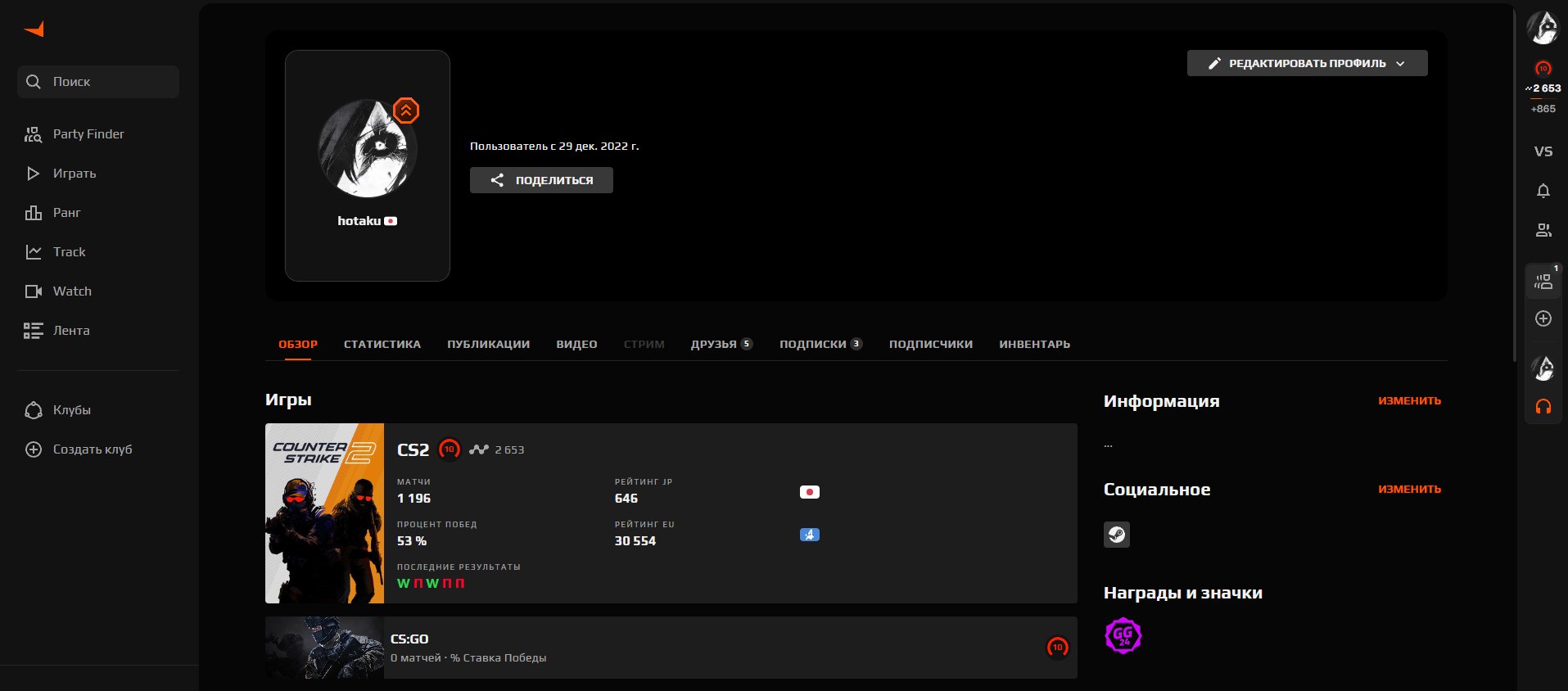Click the Track chart icon
The width and height of the screenshot is (1568, 691).
tap(34, 252)
